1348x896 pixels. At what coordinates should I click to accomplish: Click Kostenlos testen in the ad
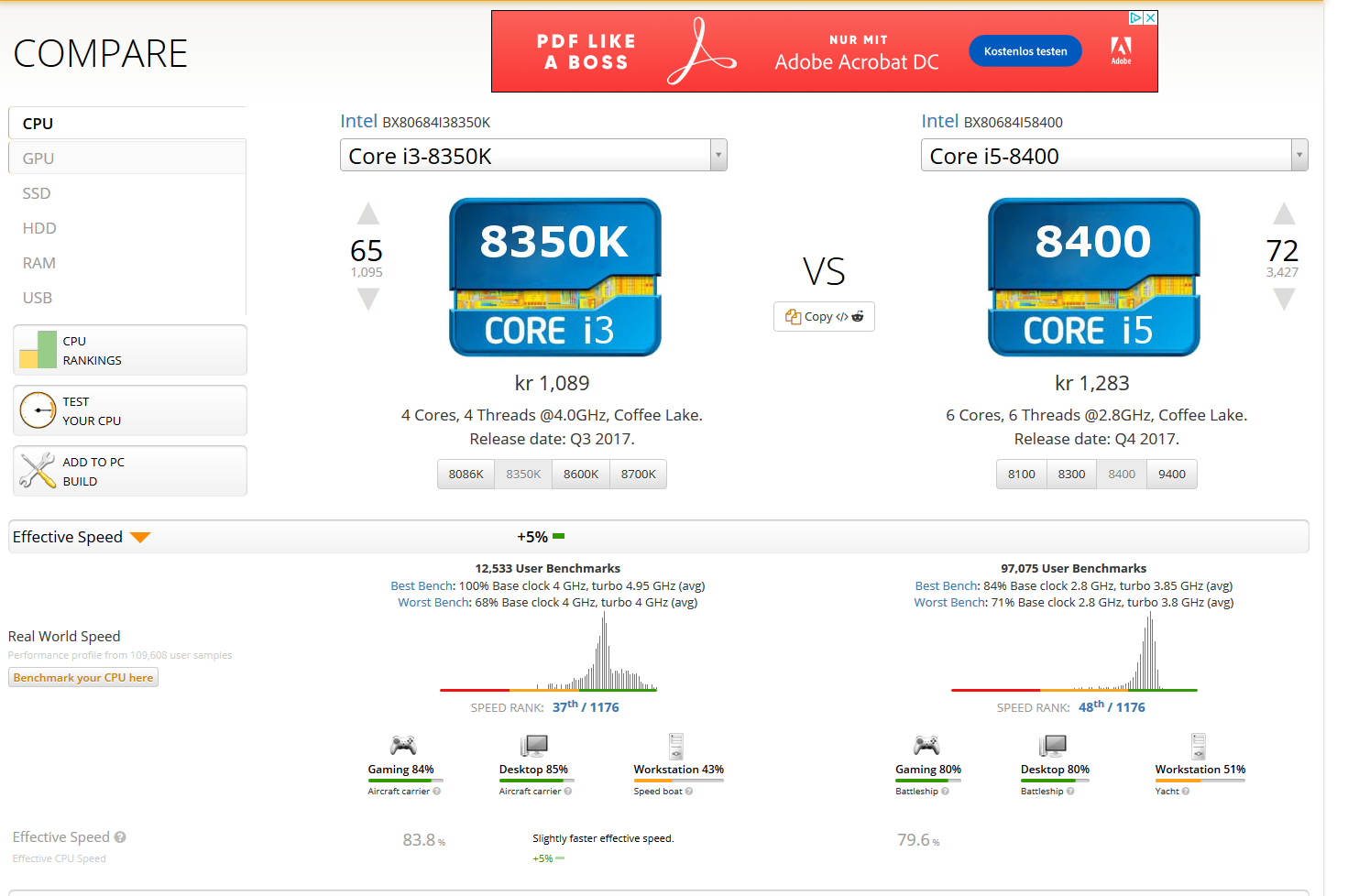[x=1025, y=51]
